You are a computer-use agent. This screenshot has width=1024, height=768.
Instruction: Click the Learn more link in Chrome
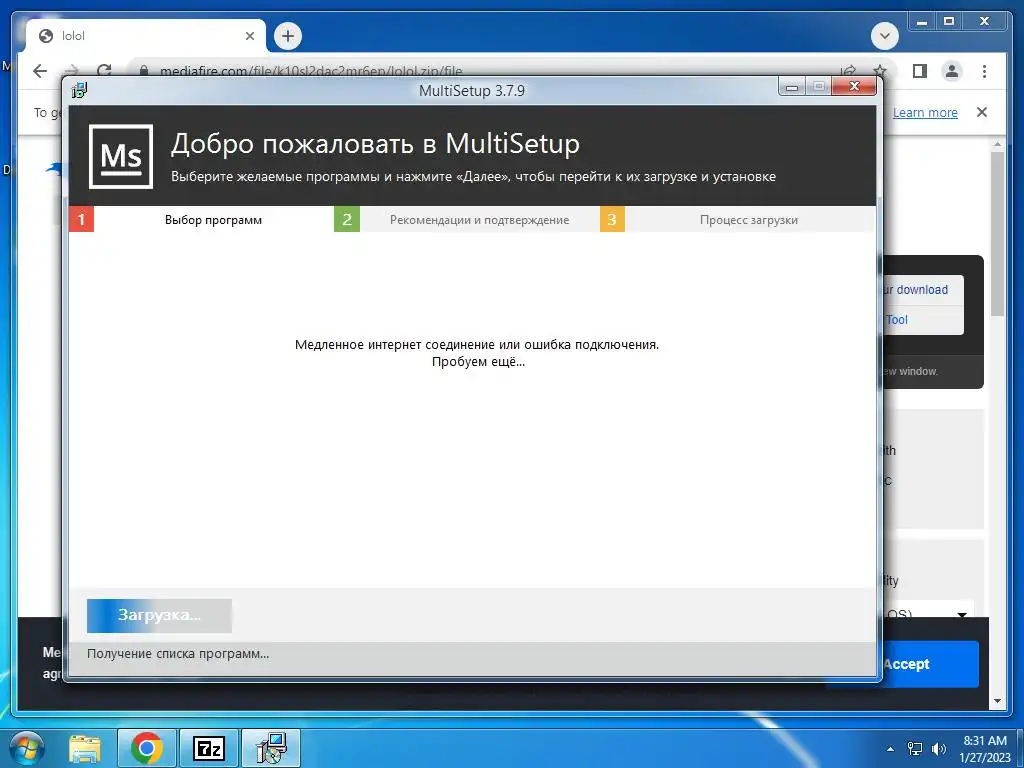[x=925, y=112]
